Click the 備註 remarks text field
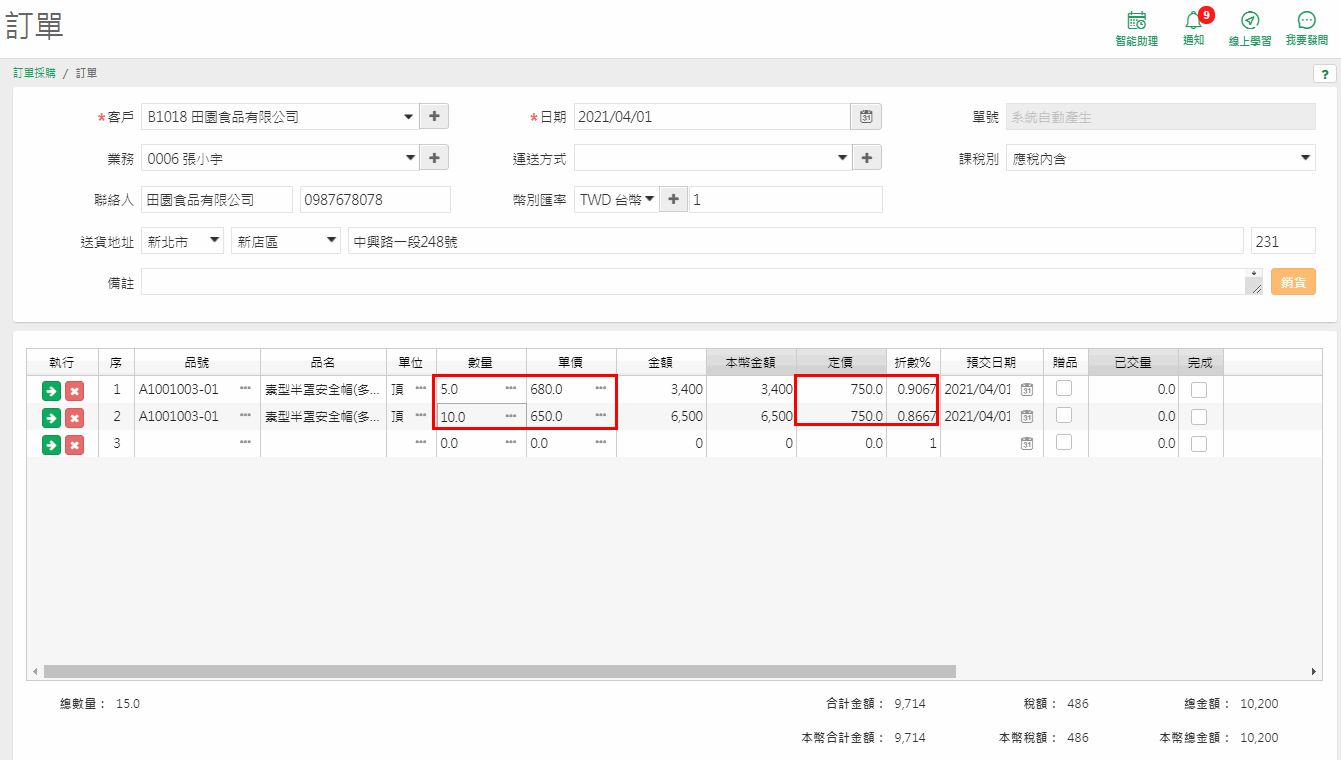Image resolution: width=1341 pixels, height=760 pixels. (x=702, y=282)
